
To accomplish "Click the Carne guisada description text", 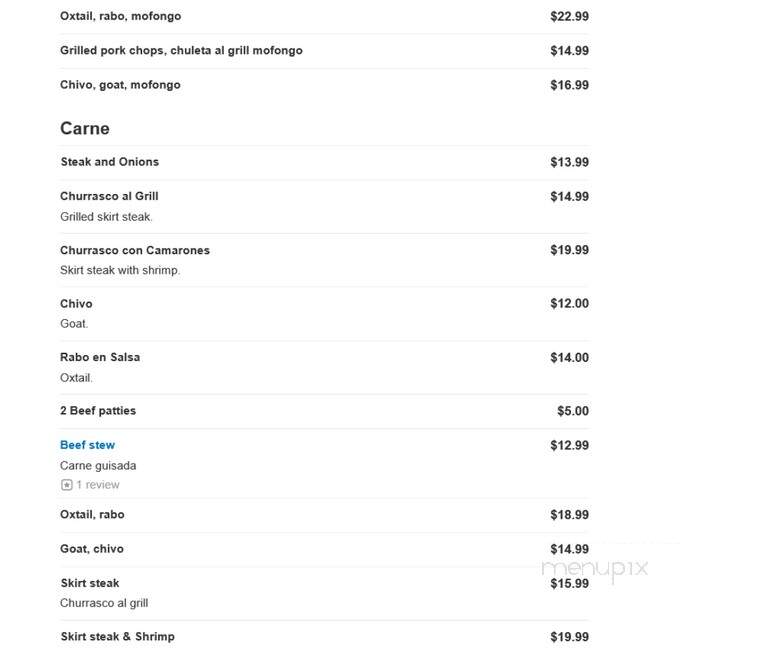I will pos(98,466).
